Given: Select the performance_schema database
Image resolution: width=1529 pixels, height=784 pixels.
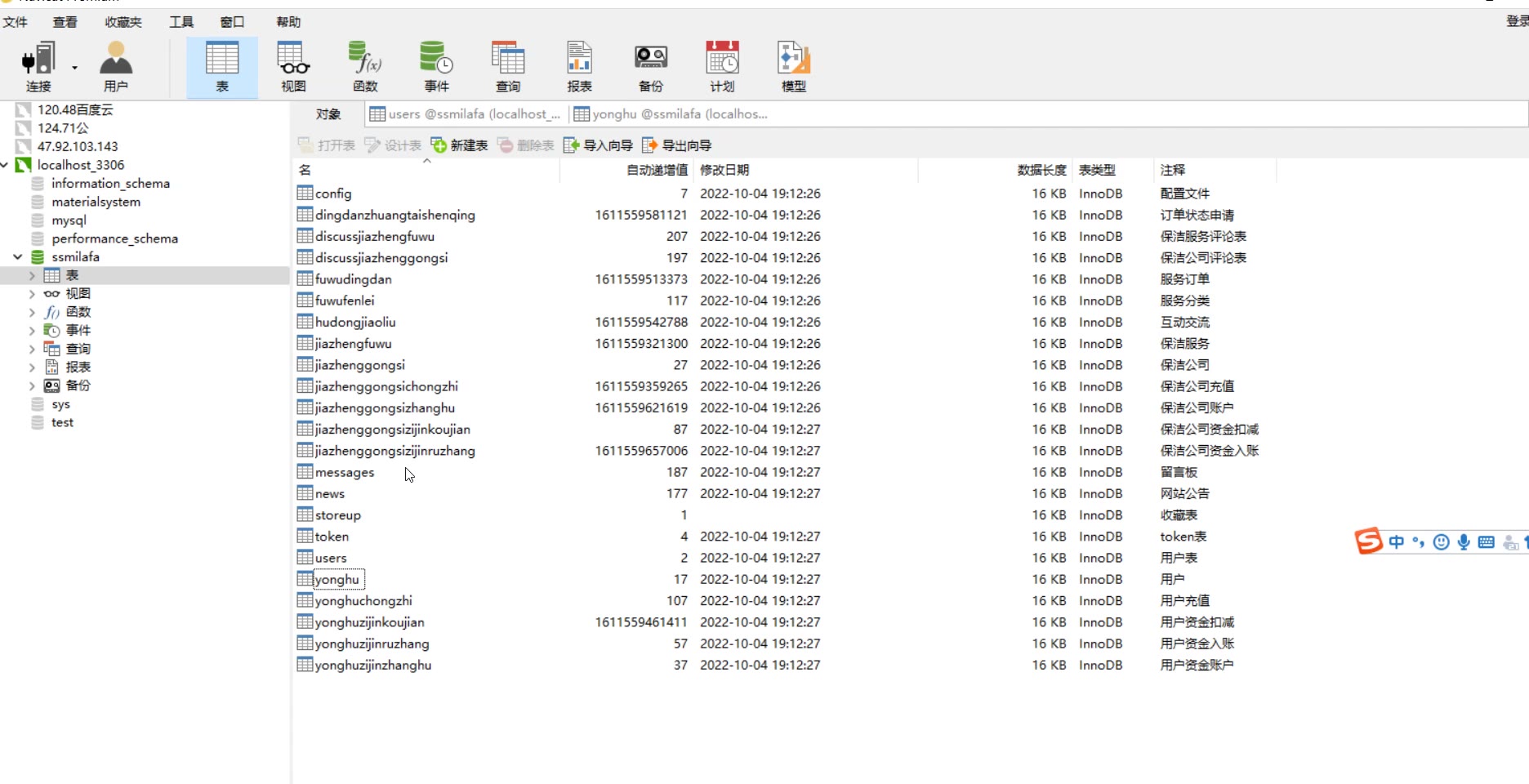Looking at the screenshot, I should point(114,238).
